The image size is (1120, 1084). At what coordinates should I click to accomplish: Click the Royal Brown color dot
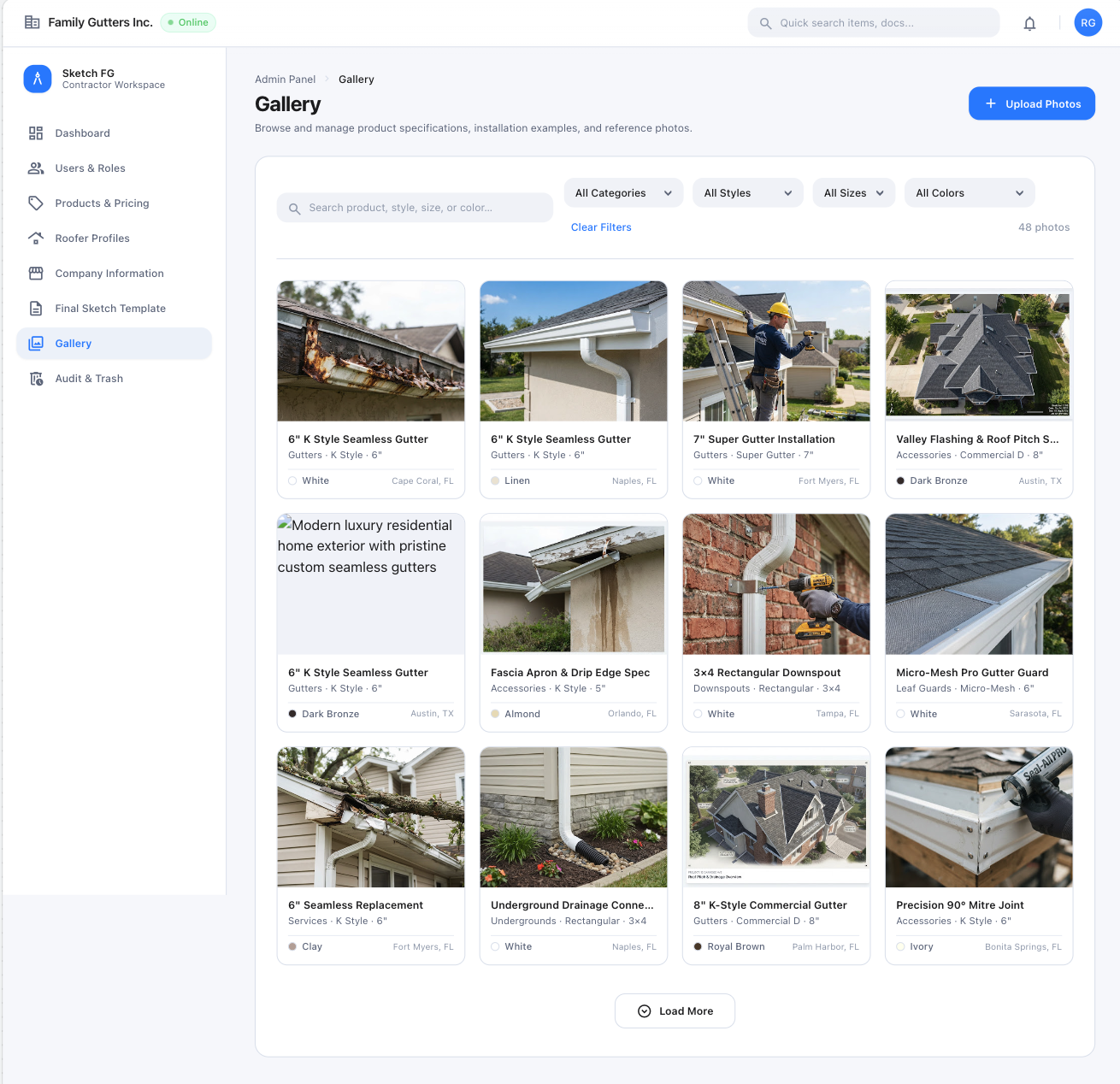point(698,947)
